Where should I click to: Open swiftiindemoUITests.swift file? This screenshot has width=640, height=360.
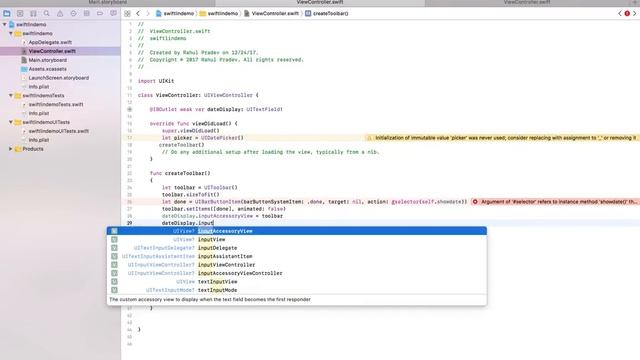click(58, 131)
